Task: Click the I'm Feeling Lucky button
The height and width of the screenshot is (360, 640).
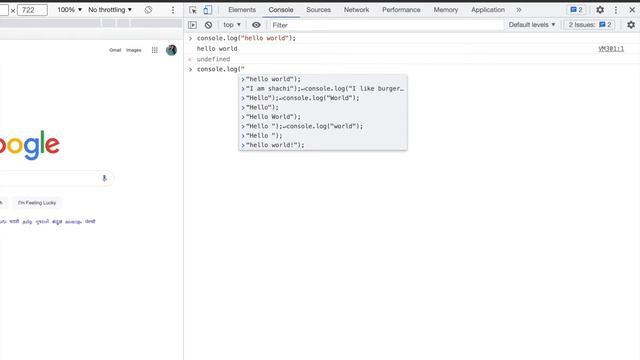Action: click(x=37, y=203)
